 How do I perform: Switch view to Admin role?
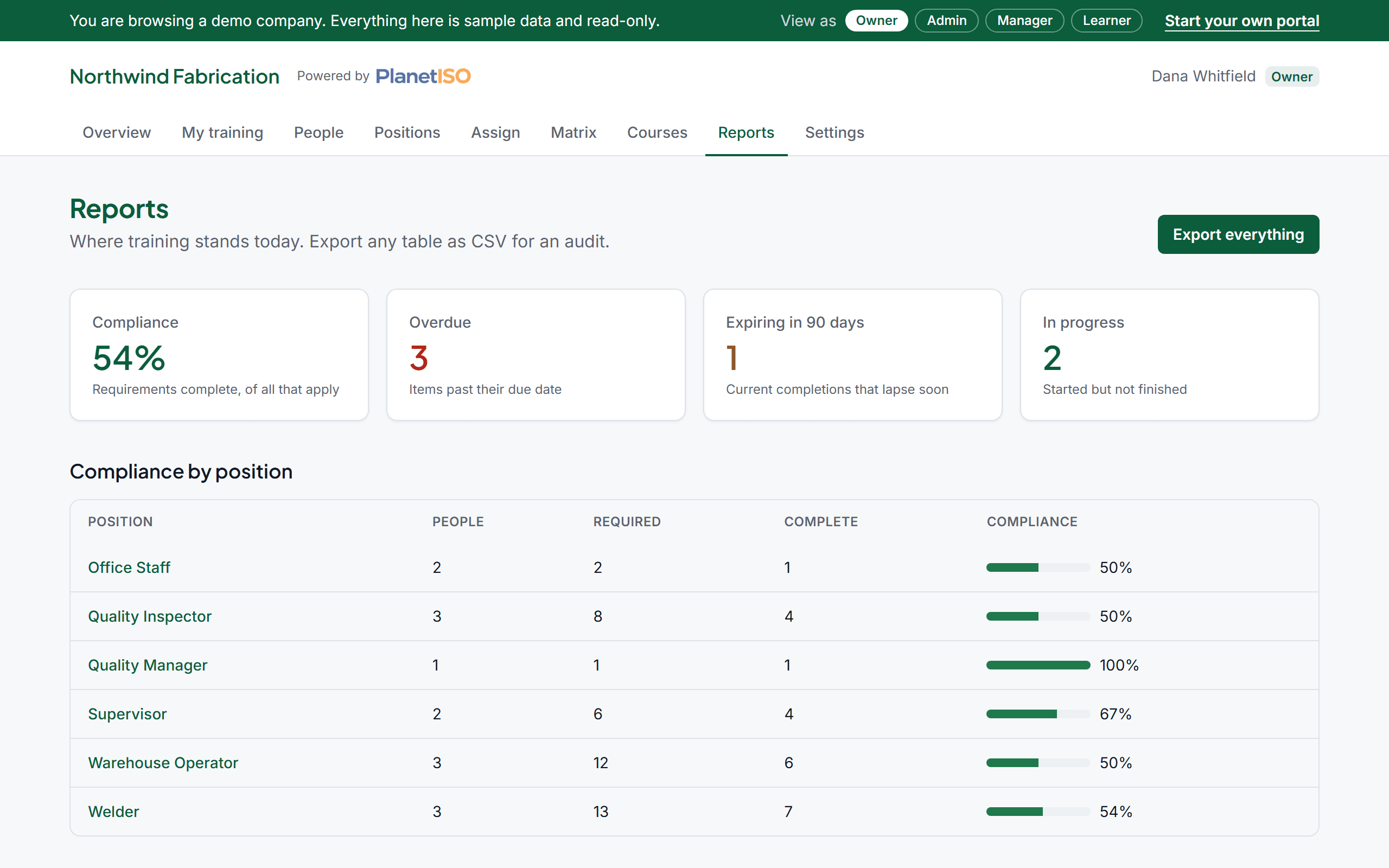tap(946, 21)
